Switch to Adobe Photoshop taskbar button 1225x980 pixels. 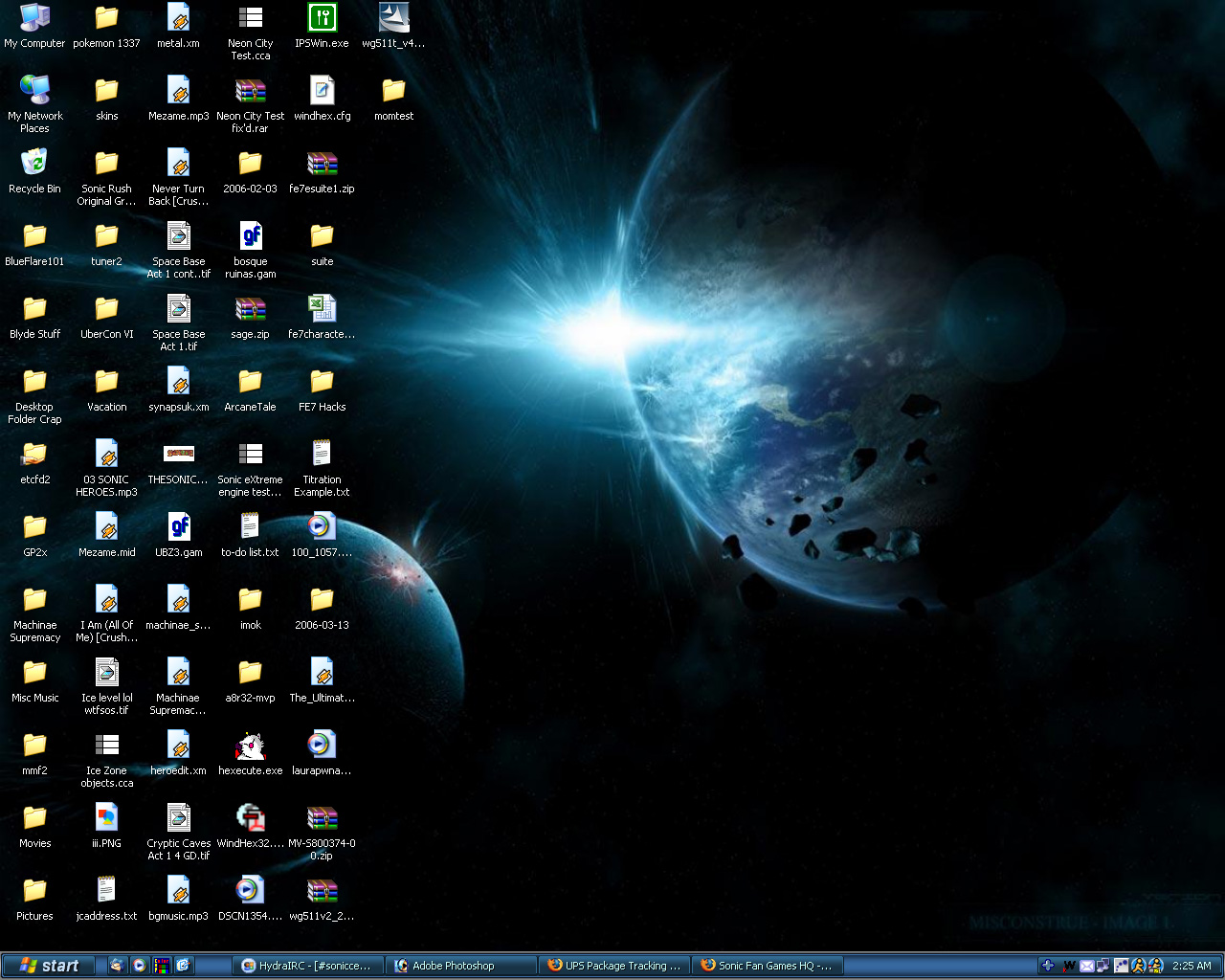pos(462,966)
